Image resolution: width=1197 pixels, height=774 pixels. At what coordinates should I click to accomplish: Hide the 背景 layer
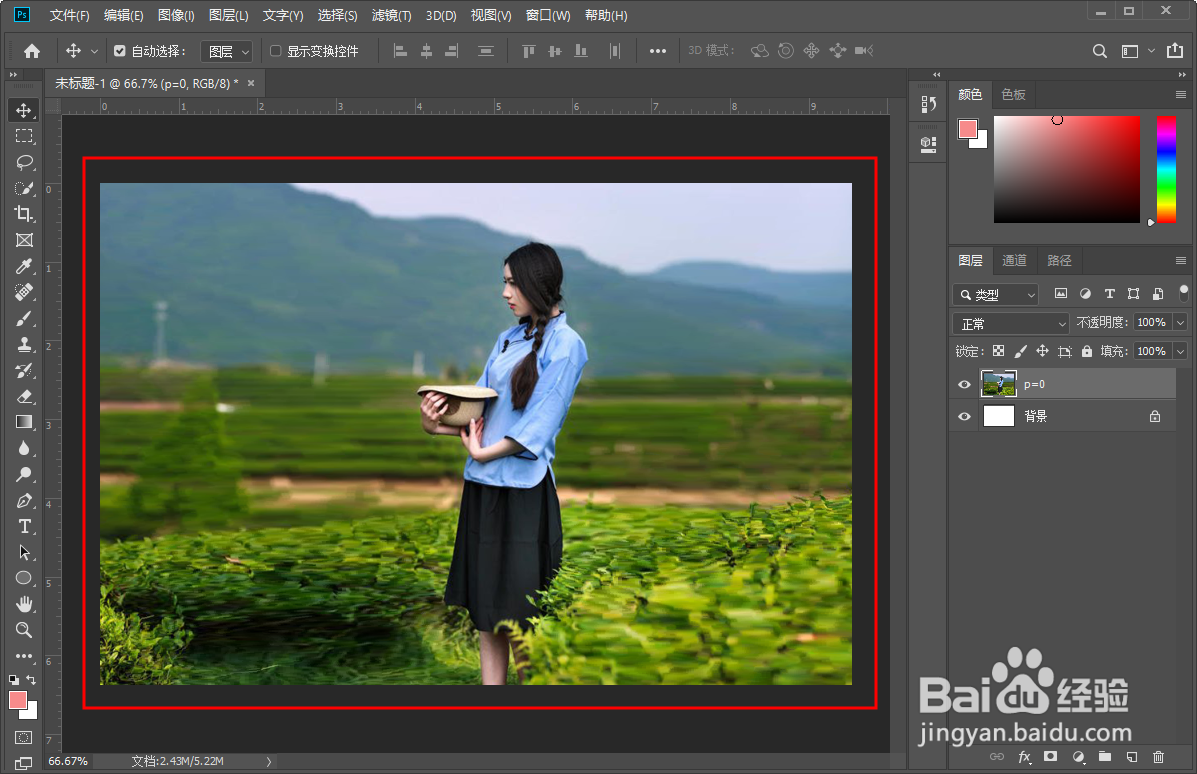click(963, 416)
